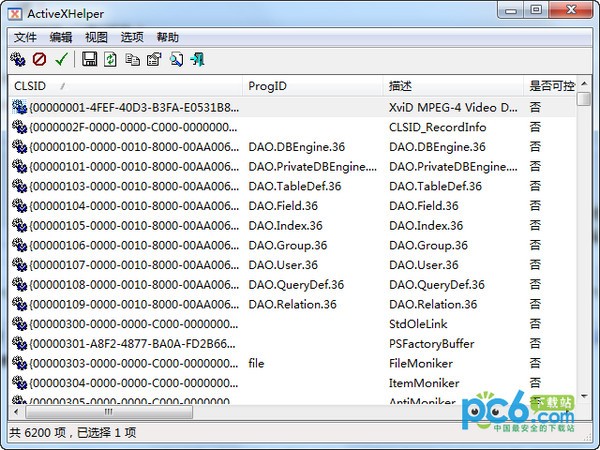The width and height of the screenshot is (600, 450).
Task: Click status bar text 共 6200 项
Action: coord(38,433)
